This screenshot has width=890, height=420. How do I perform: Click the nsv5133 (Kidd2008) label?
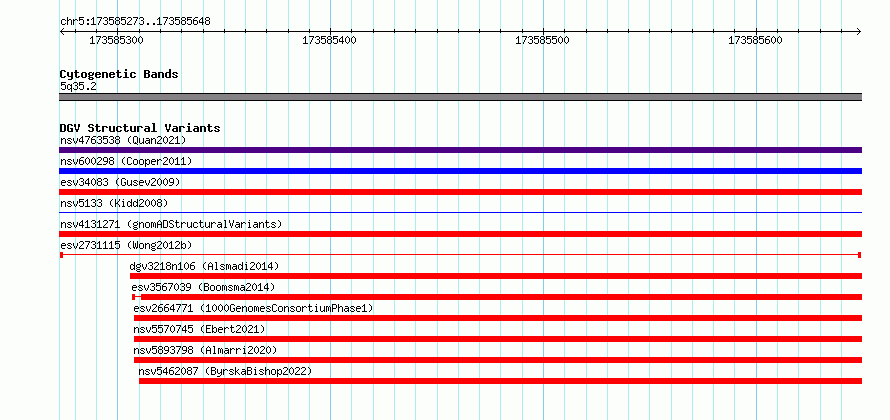coord(114,203)
